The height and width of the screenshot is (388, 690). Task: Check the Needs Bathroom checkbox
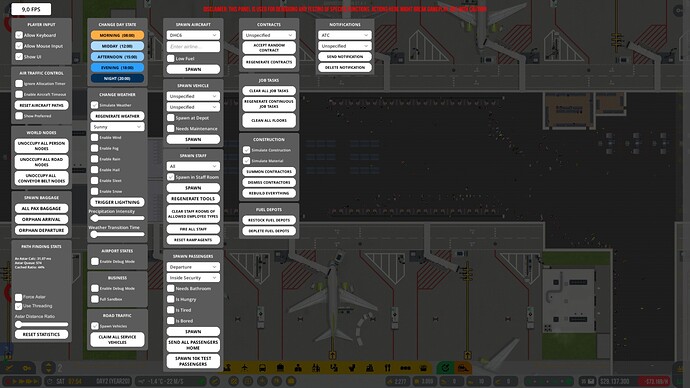pos(171,289)
